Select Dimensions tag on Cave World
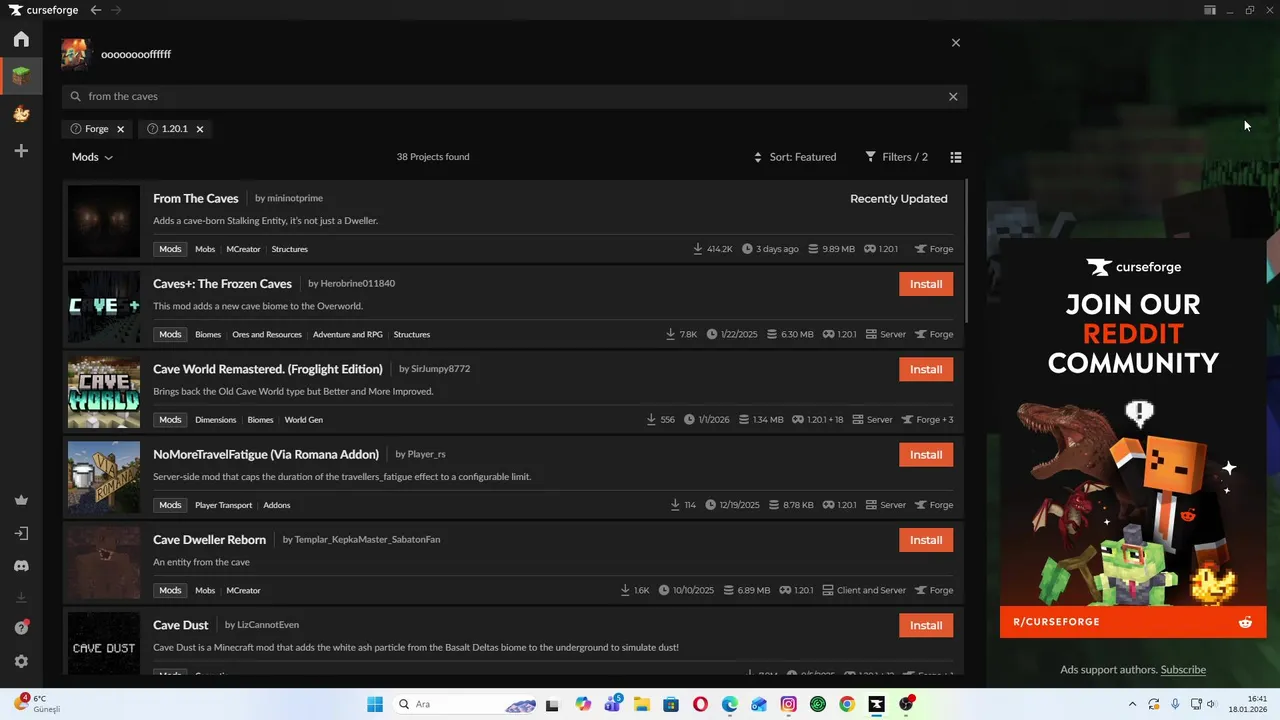 coord(216,420)
